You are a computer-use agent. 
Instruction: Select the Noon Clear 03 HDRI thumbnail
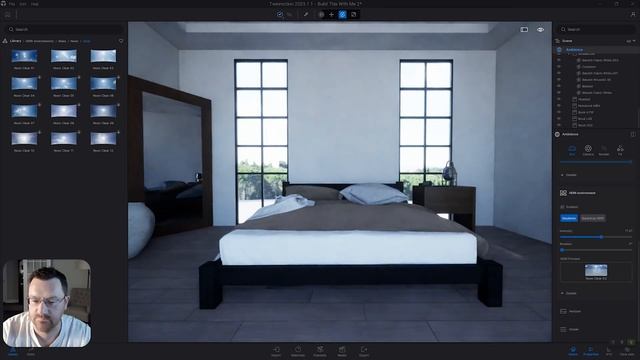[x=103, y=56]
